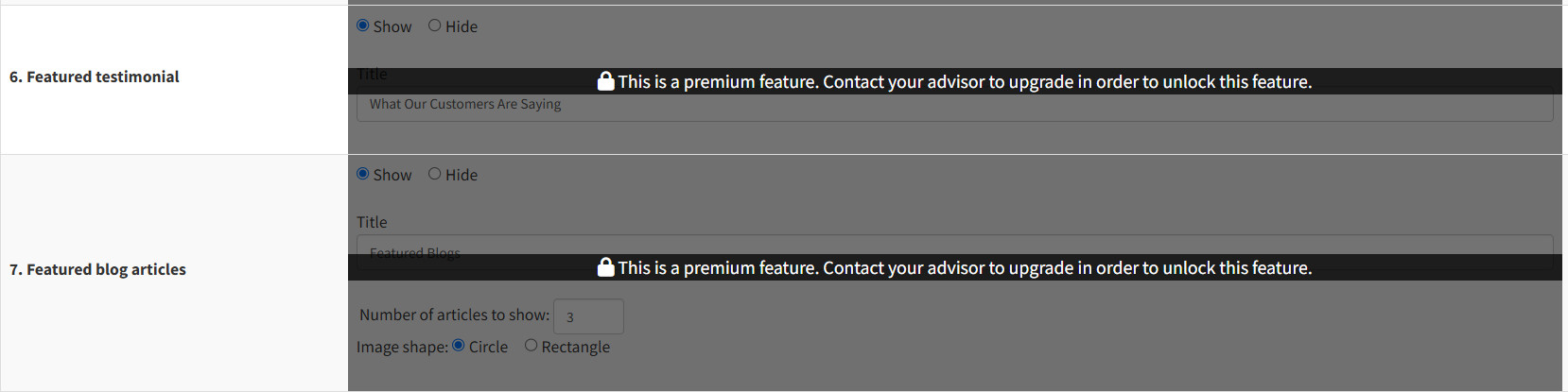Viewport: 1568px width, 392px height.
Task: Click the 'Image shape:' label
Action: (402, 347)
